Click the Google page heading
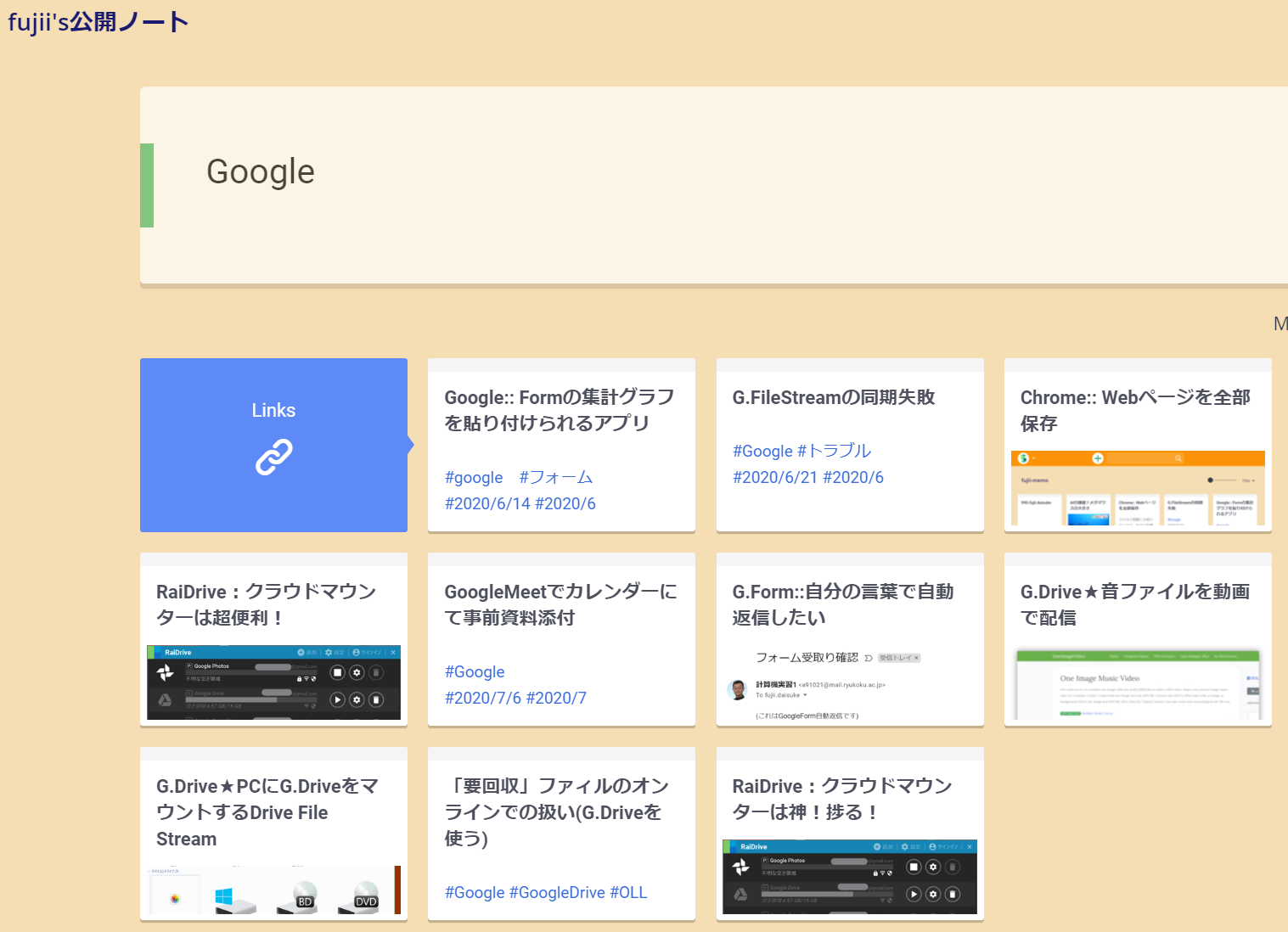 point(261,171)
